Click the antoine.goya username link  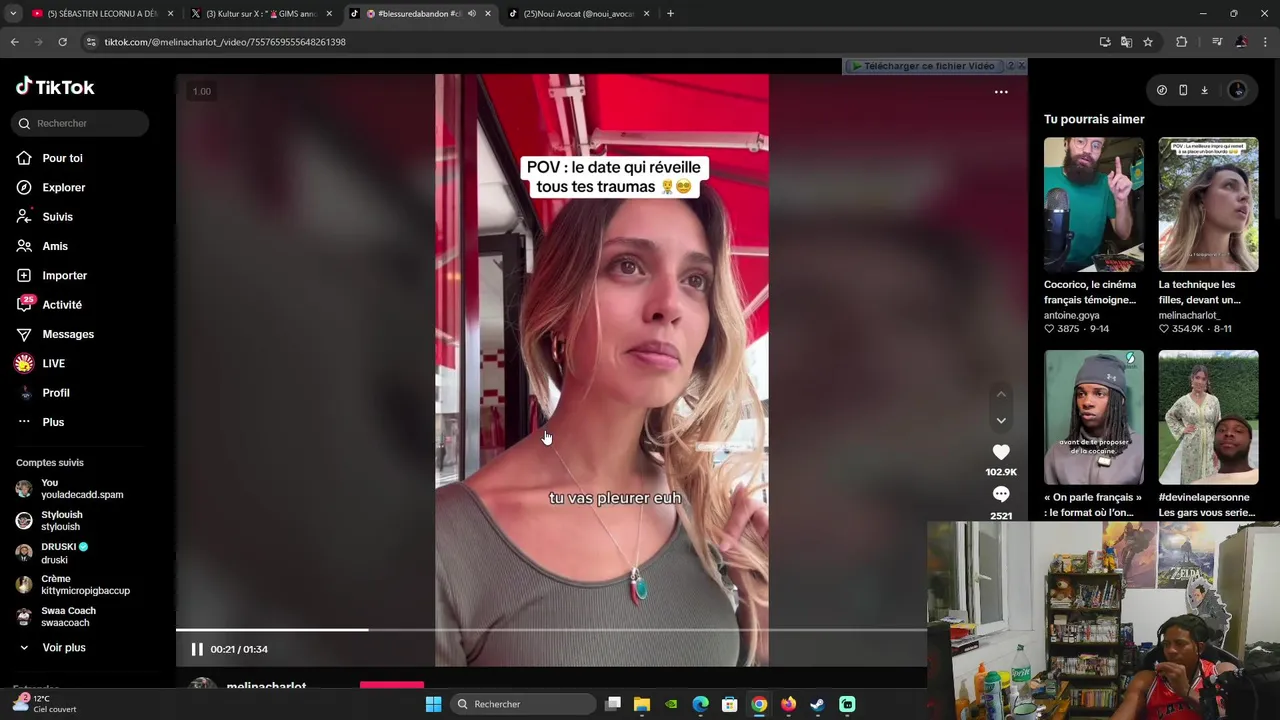pyautogui.click(x=1071, y=315)
